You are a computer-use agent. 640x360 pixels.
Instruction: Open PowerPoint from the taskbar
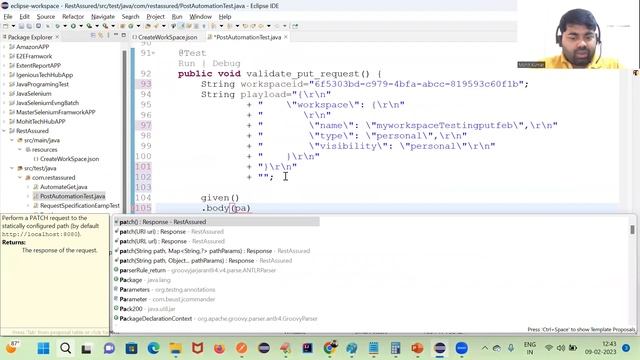coord(417,348)
